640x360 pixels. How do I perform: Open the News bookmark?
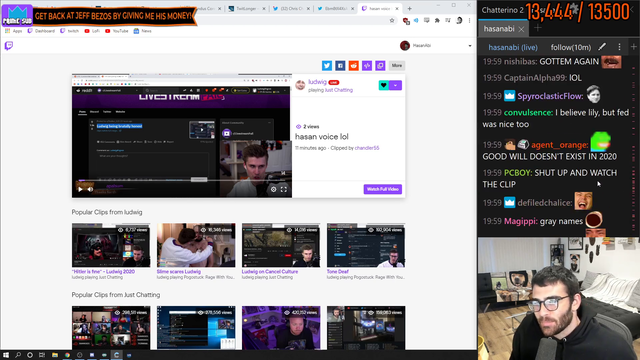pyautogui.click(x=142, y=31)
